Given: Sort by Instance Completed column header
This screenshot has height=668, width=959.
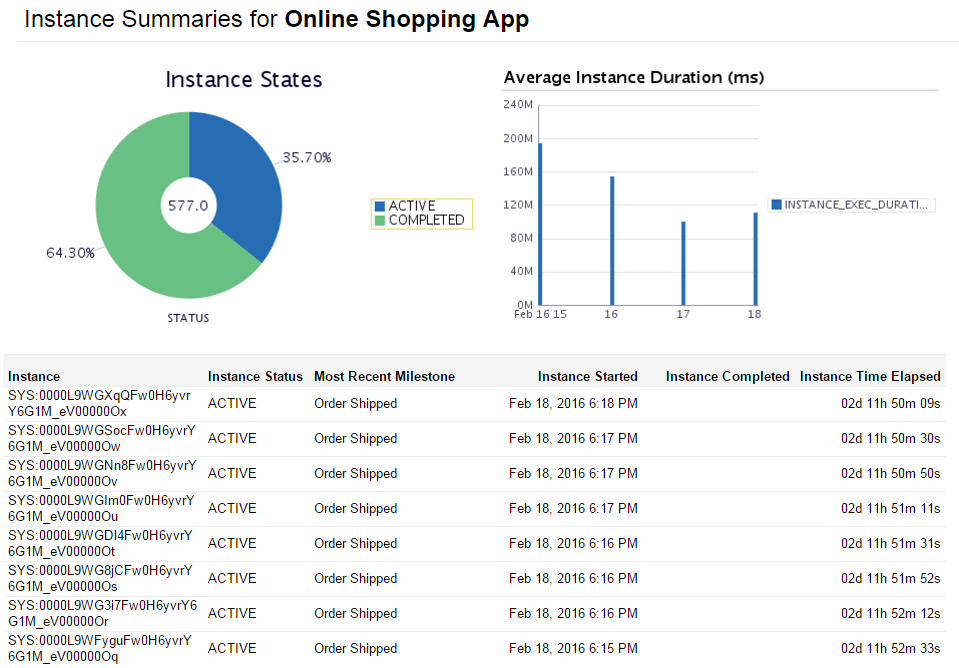Looking at the screenshot, I should point(728,377).
